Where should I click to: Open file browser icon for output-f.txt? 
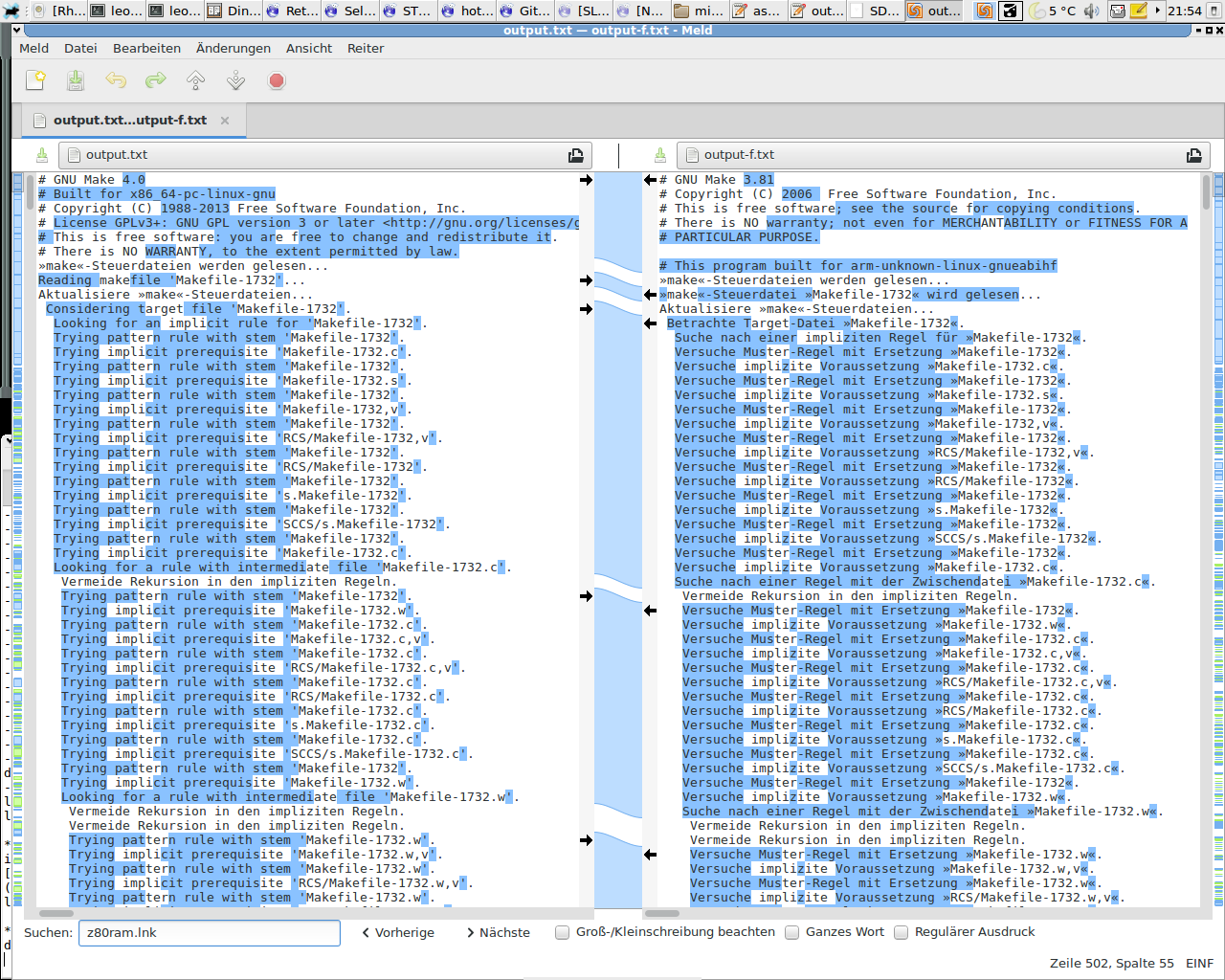coord(1194,155)
